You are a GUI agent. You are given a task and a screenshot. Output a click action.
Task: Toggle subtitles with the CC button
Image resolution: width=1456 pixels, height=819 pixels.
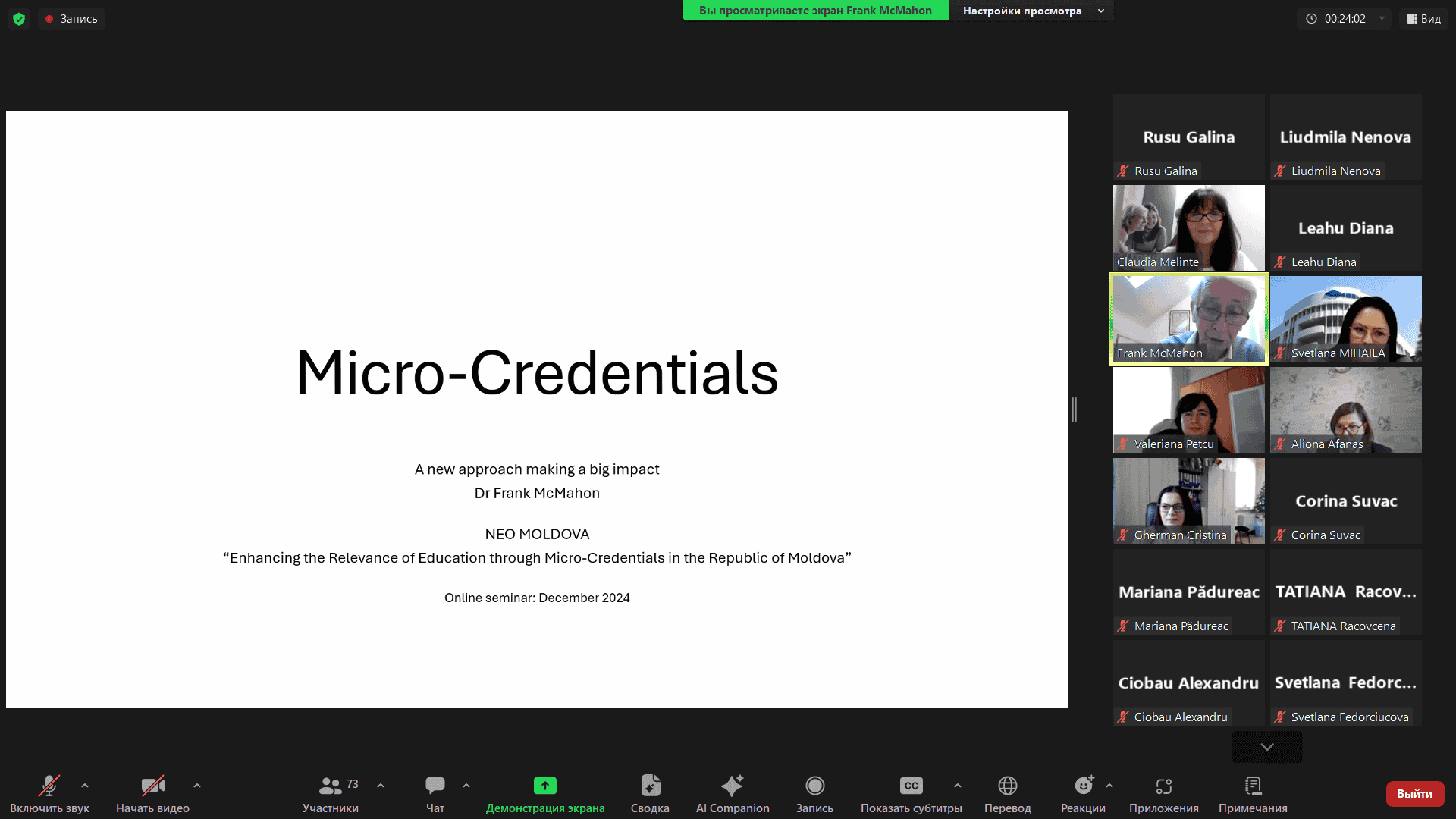[x=911, y=786]
